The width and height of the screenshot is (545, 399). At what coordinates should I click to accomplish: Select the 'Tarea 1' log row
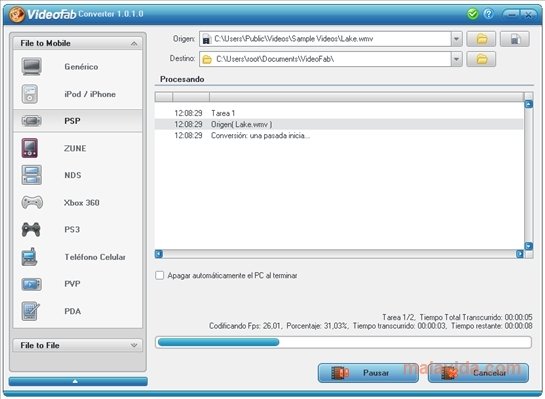coord(339,113)
